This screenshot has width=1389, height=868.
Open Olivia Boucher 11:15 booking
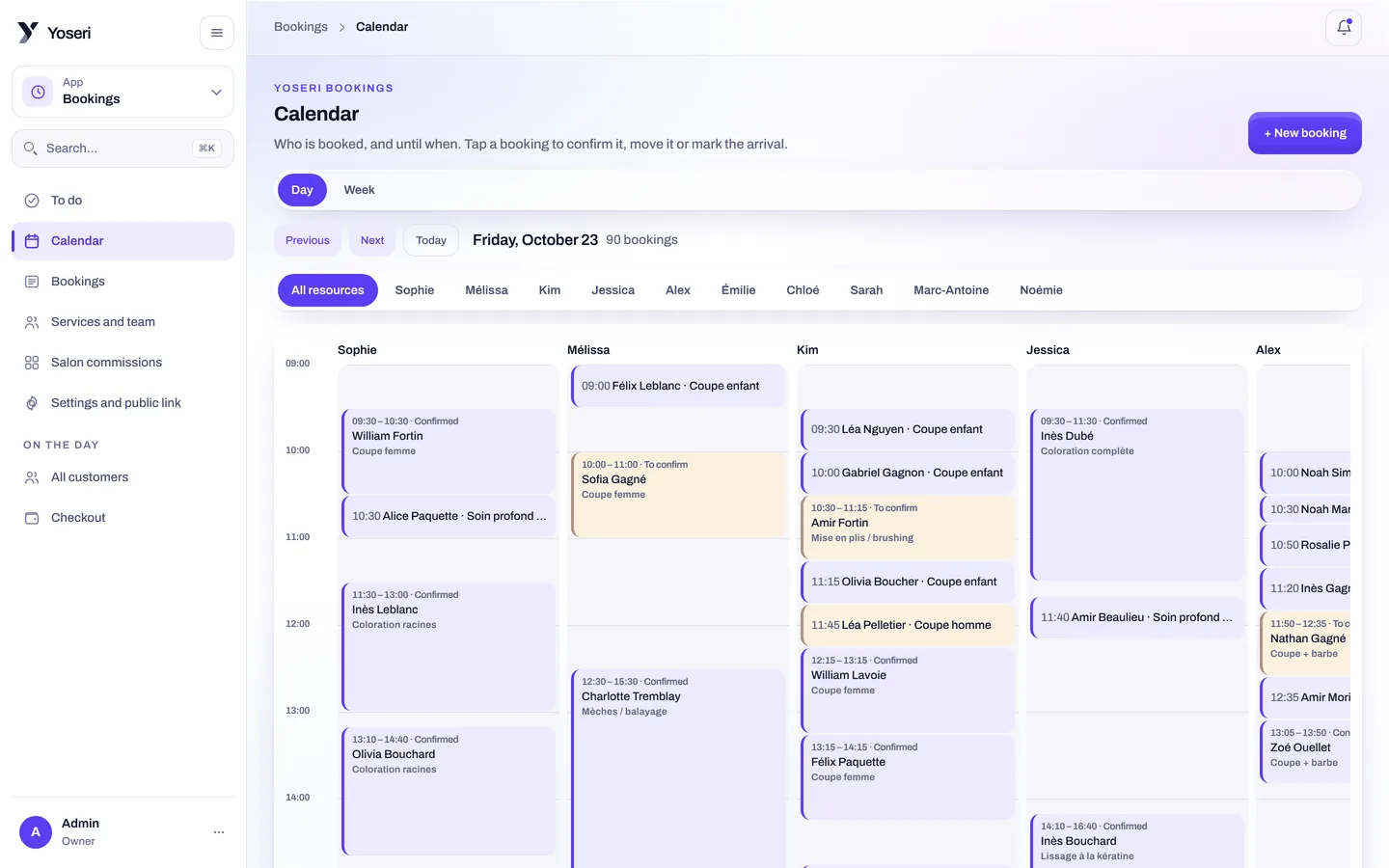click(908, 582)
